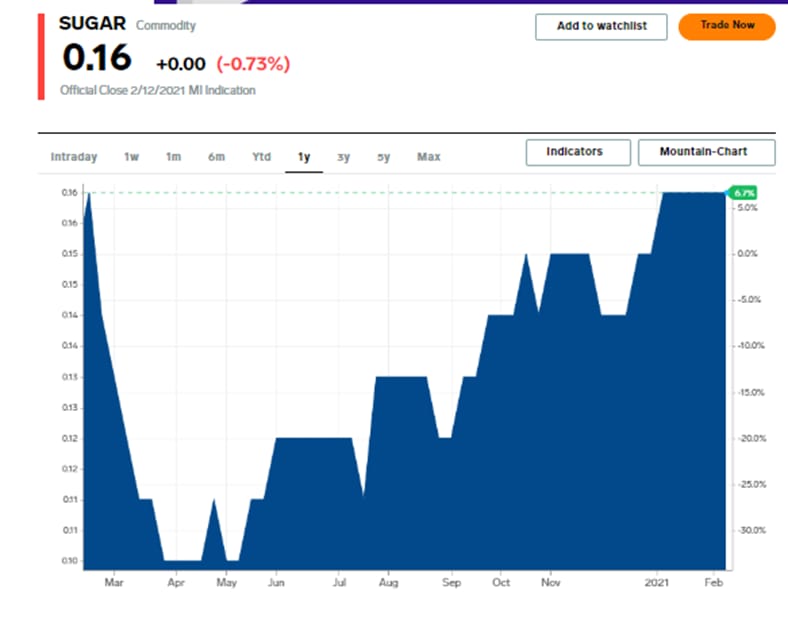This screenshot has height=620, width=788.
Task: Click the Add to watchlist button
Action: [600, 26]
